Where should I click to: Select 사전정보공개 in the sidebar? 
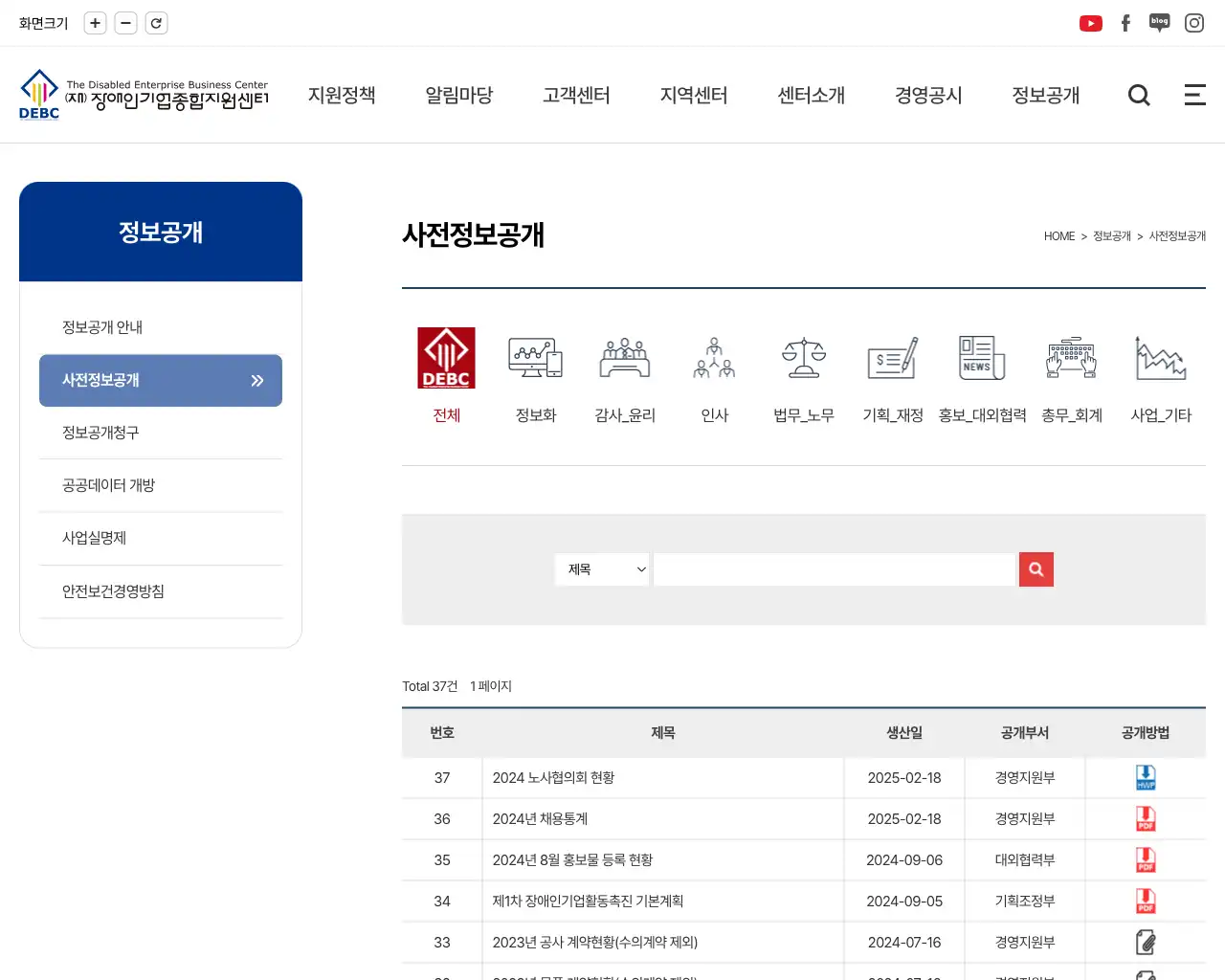pyautogui.click(x=161, y=380)
